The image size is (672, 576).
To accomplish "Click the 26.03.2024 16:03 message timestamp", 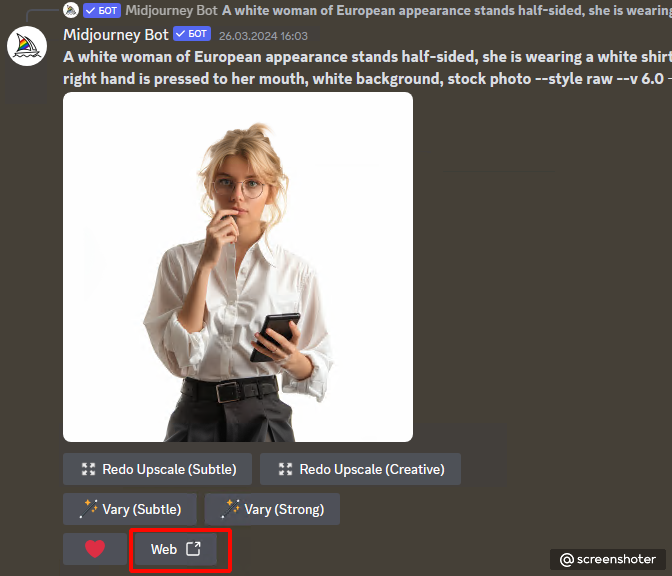I will coord(263,36).
